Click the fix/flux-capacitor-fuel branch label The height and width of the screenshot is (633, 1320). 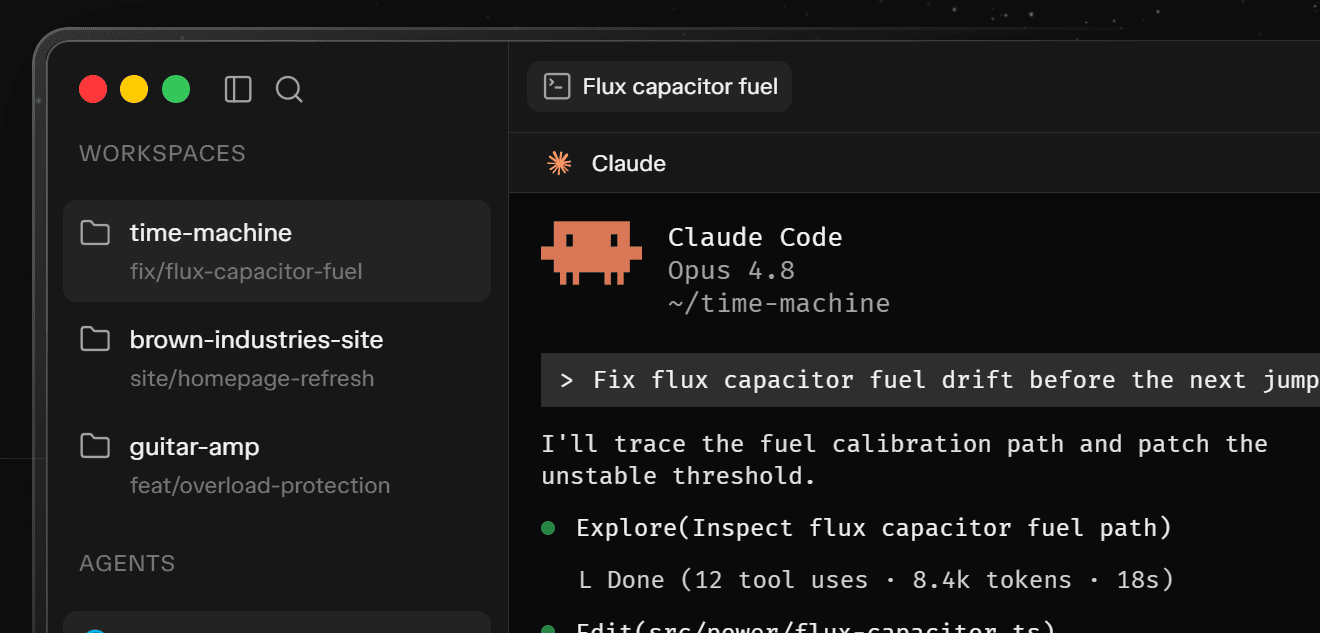tap(246, 272)
